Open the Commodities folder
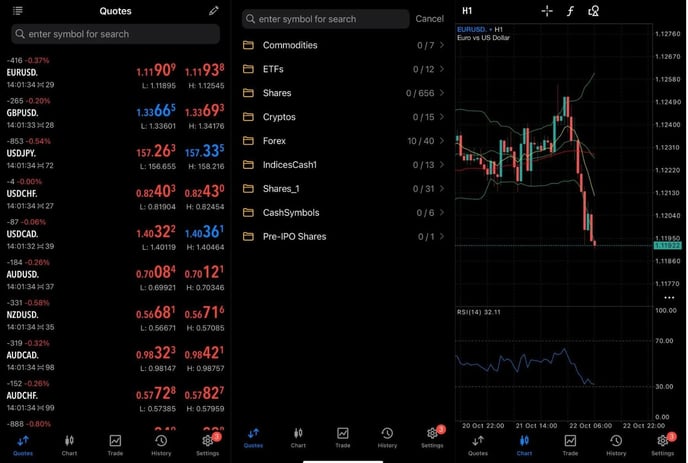 point(344,45)
